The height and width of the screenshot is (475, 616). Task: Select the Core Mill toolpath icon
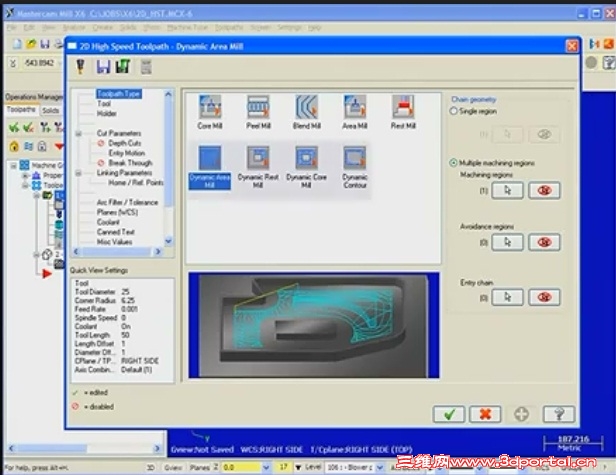(x=210, y=107)
